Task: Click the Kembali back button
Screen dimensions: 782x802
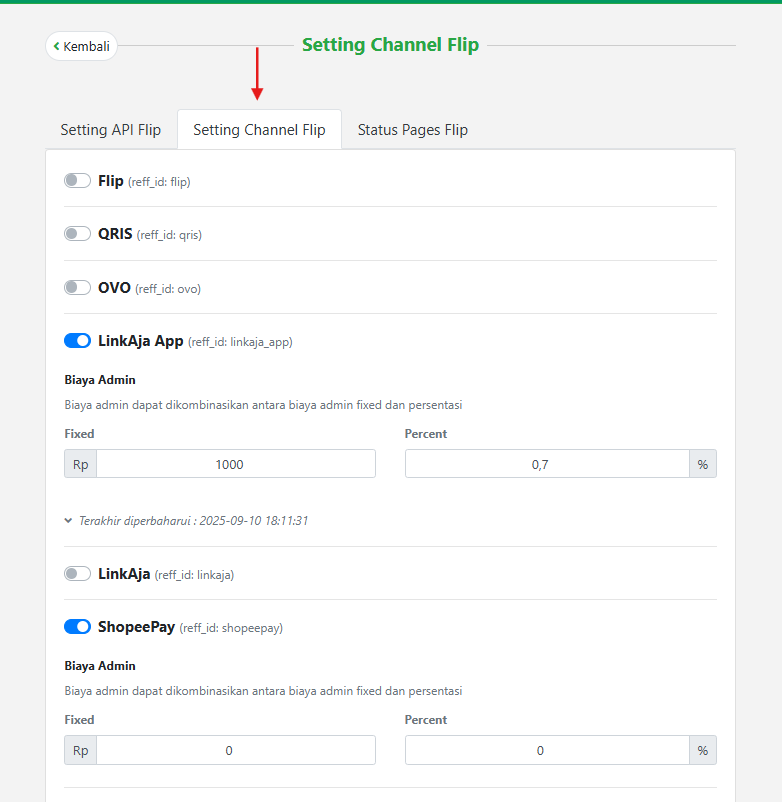Action: click(81, 46)
